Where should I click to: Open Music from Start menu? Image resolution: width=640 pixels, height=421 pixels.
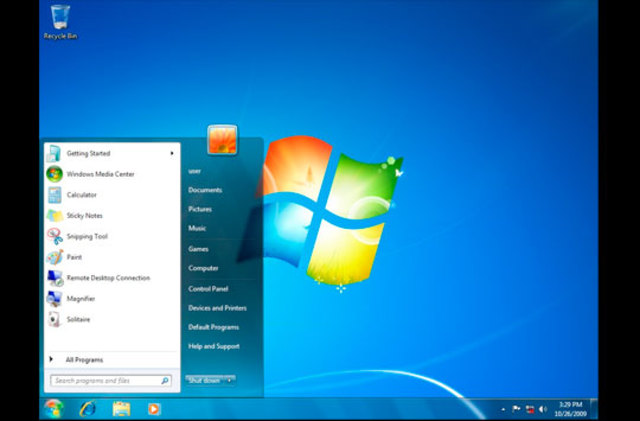[197, 228]
